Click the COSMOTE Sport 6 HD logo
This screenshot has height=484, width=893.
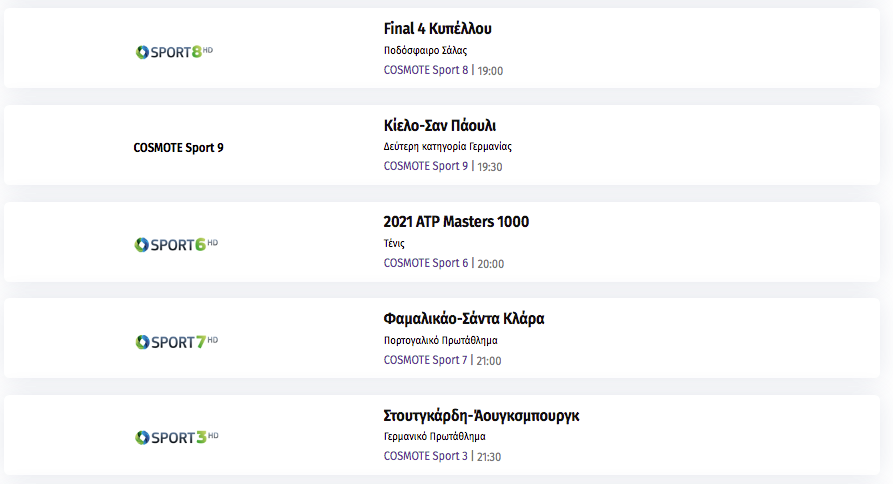pos(176,245)
